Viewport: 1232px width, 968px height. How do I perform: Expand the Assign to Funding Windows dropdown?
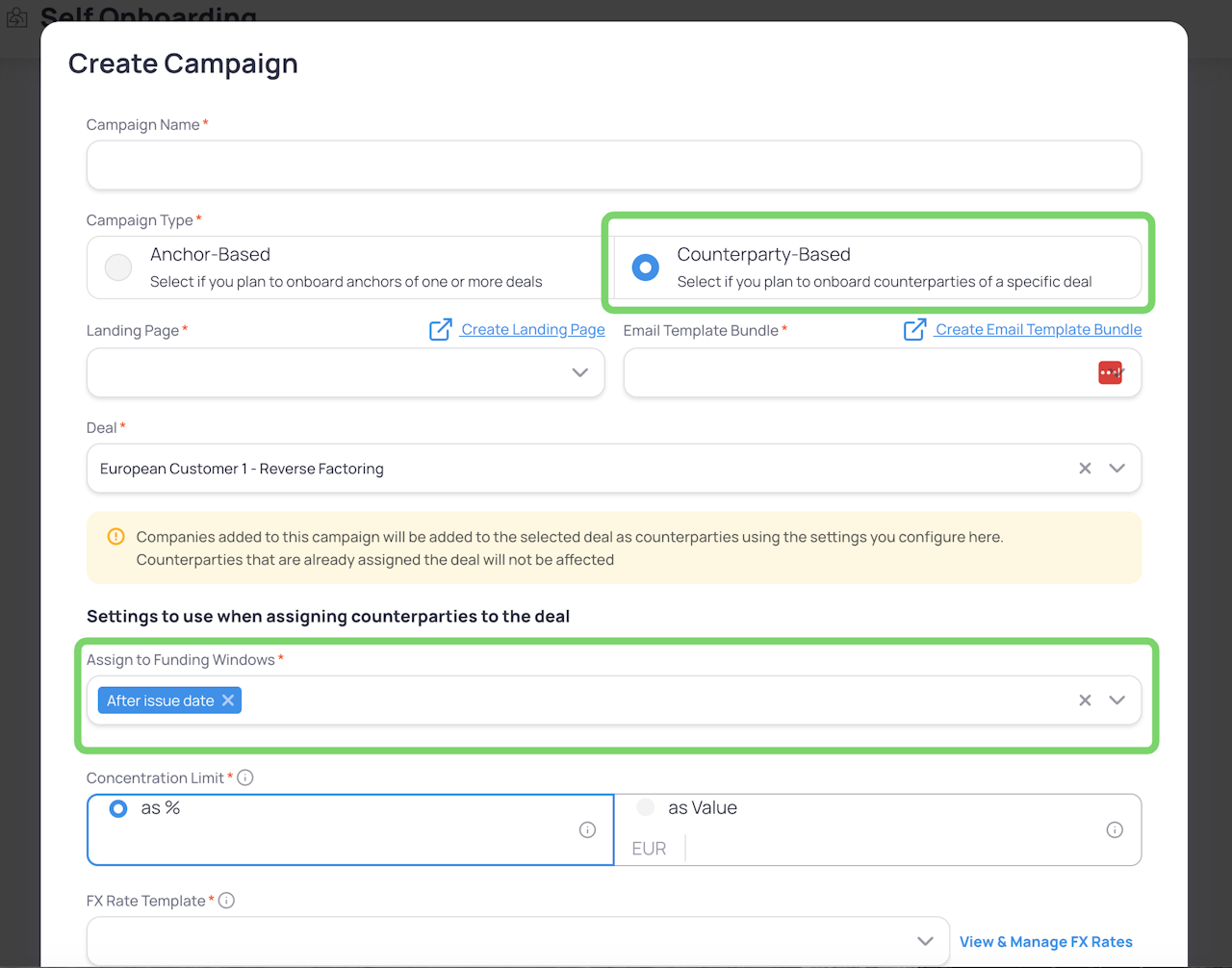[1116, 701]
